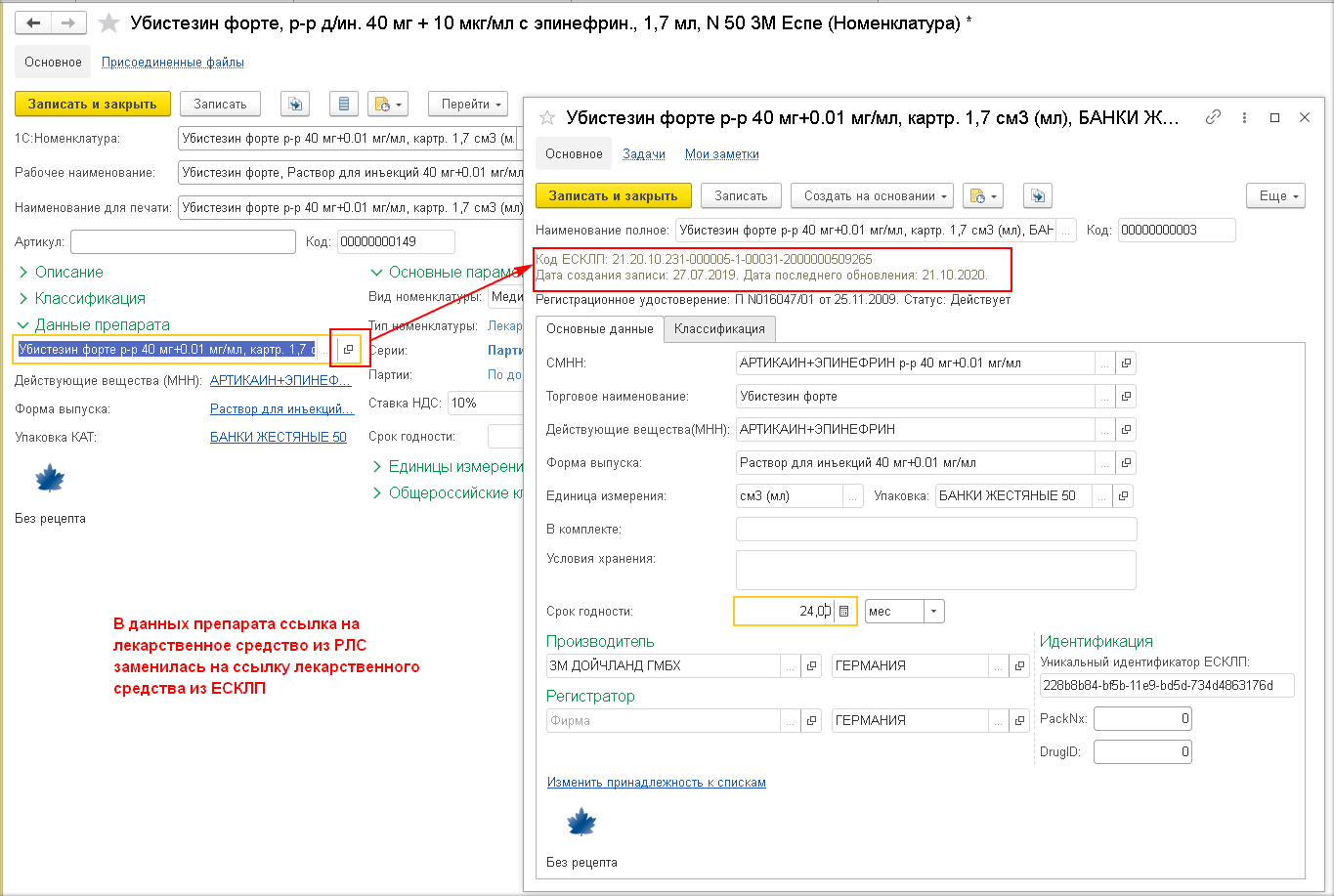
Task: Click the forward navigation arrow in main window
Action: click(x=68, y=22)
